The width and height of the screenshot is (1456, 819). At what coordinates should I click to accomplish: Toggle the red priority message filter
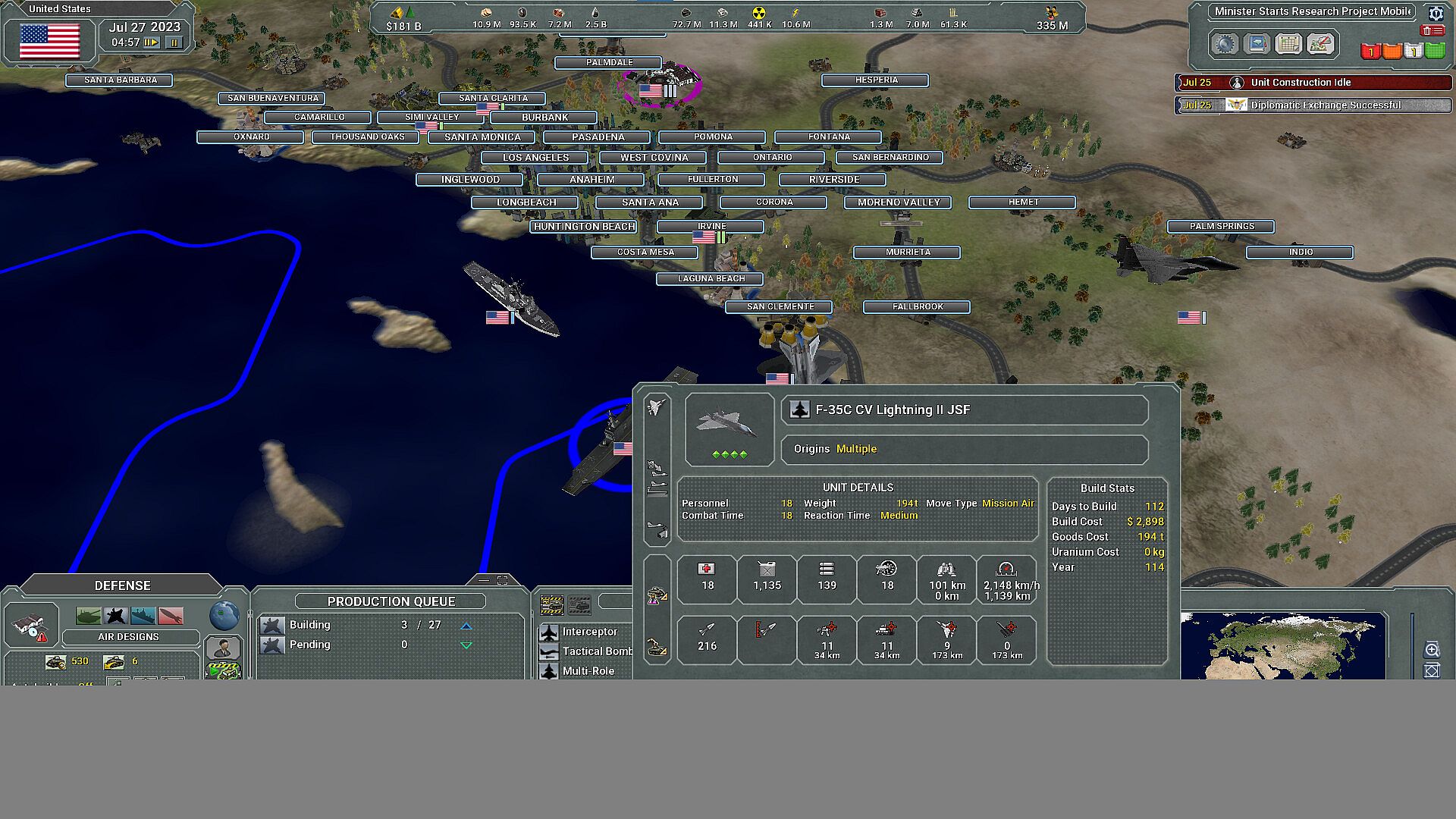[x=1370, y=52]
